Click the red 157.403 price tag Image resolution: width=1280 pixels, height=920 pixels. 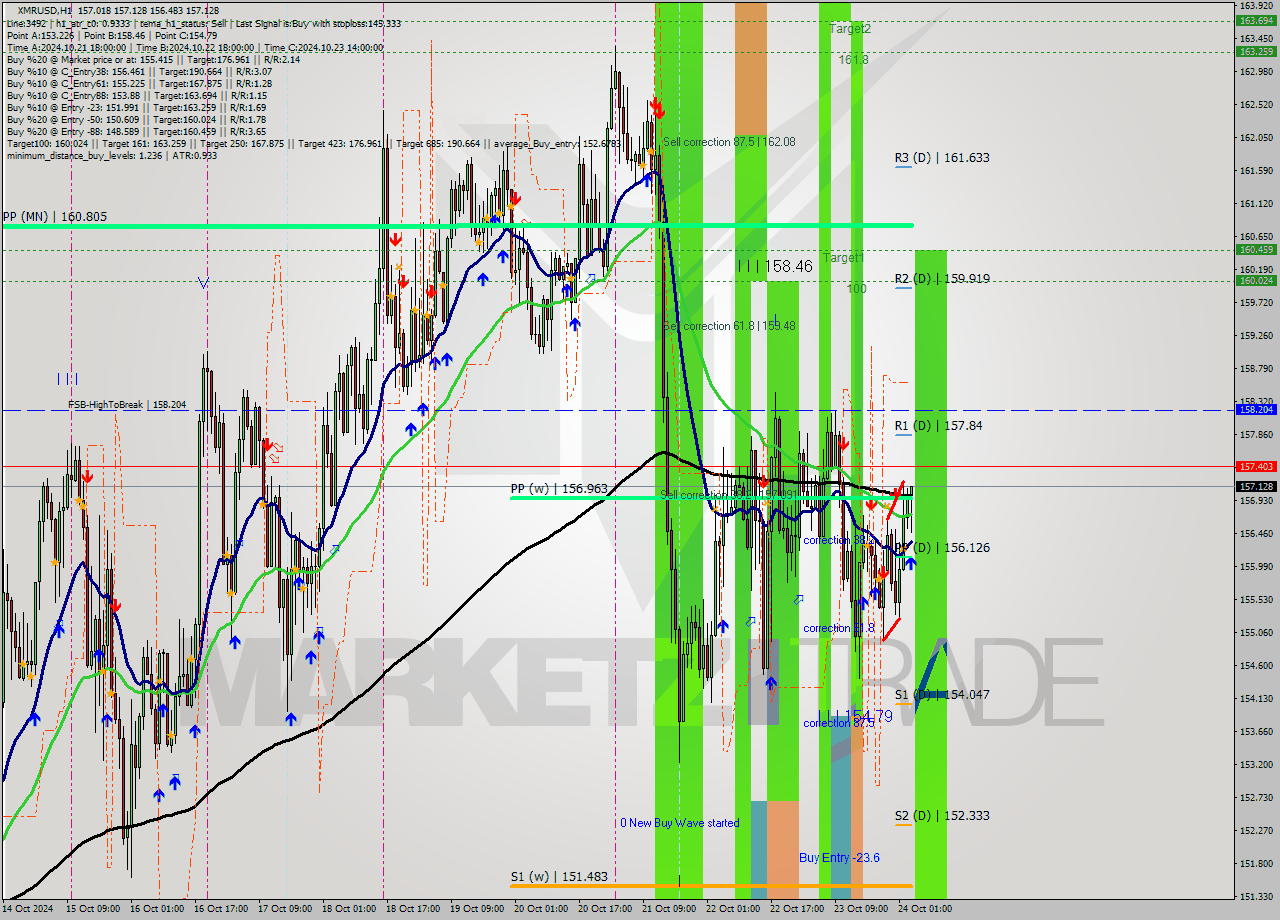click(x=1256, y=466)
